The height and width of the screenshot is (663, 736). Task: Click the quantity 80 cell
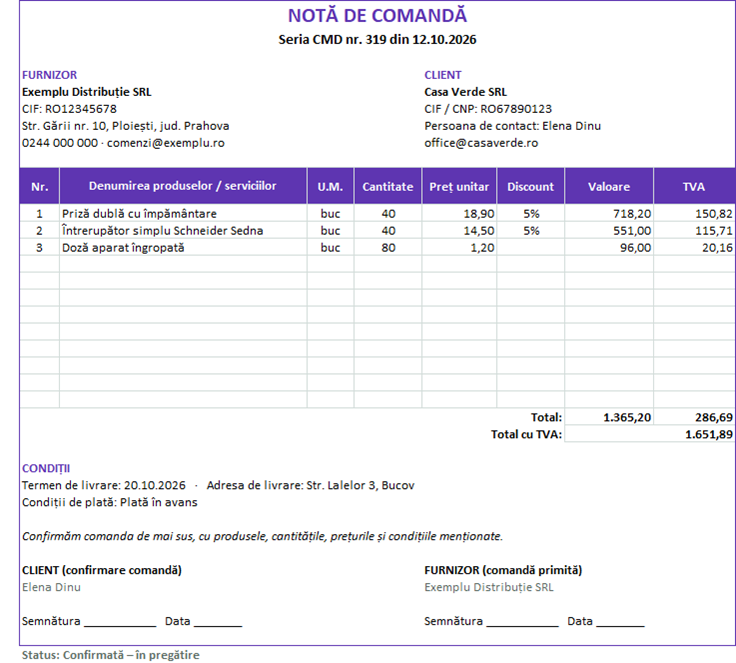pos(388,248)
